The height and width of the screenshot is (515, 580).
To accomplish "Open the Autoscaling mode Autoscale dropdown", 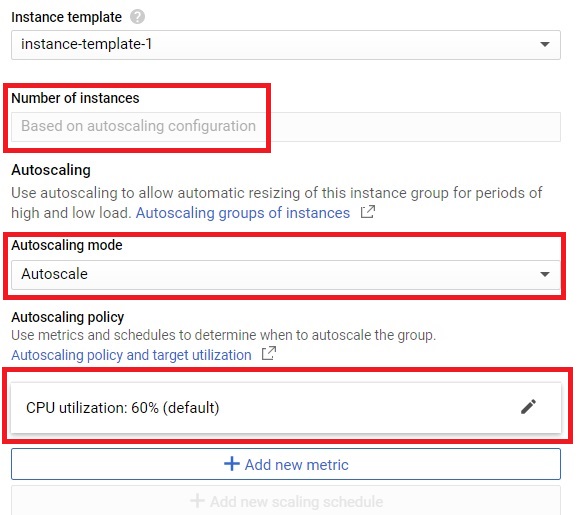I will tap(286, 275).
